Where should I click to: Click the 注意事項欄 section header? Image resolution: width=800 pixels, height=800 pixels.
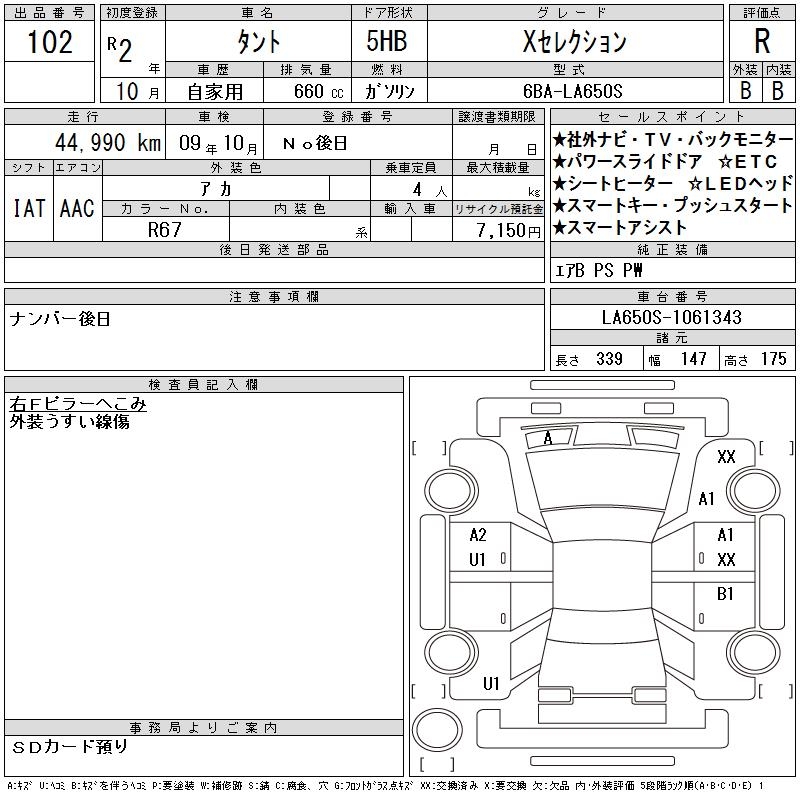[274, 297]
